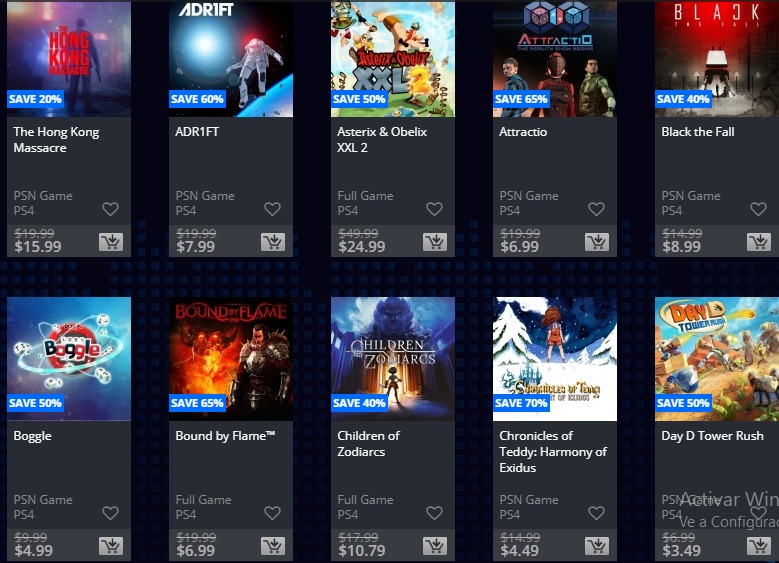
Task: Add The Hong Kong Massacre to cart
Action: pos(111,242)
